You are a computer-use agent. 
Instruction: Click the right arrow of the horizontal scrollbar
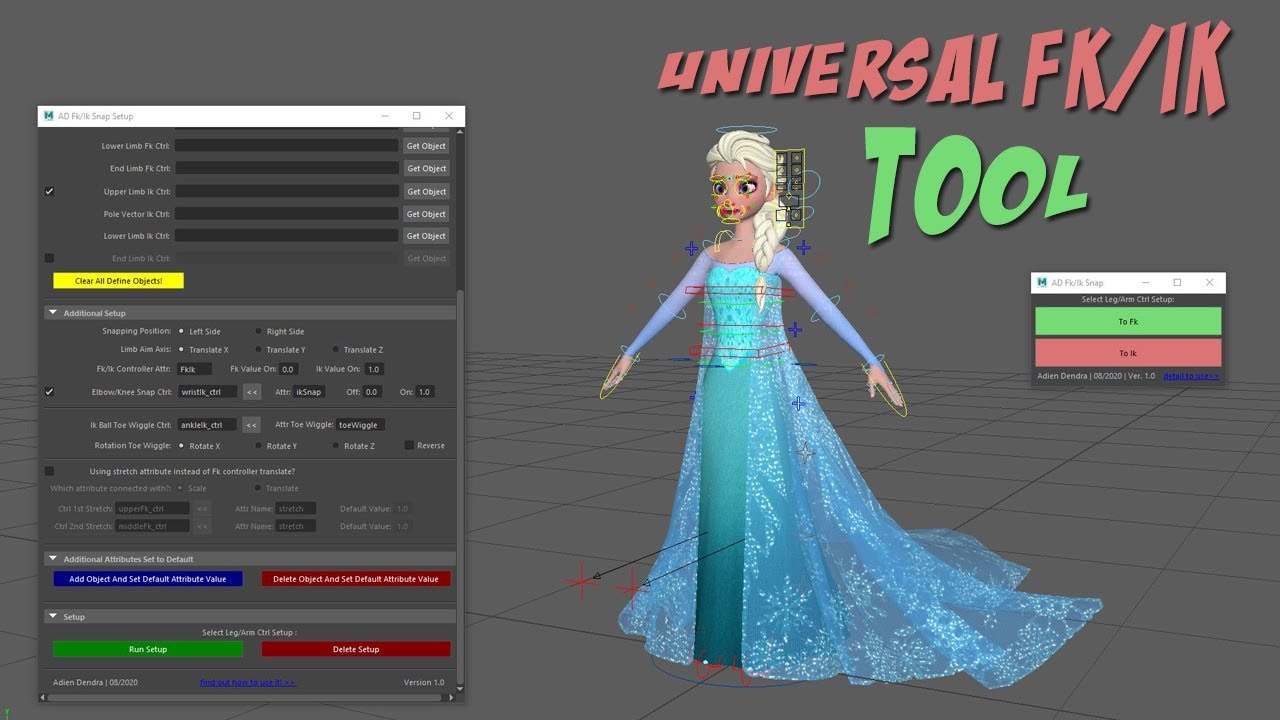point(452,697)
